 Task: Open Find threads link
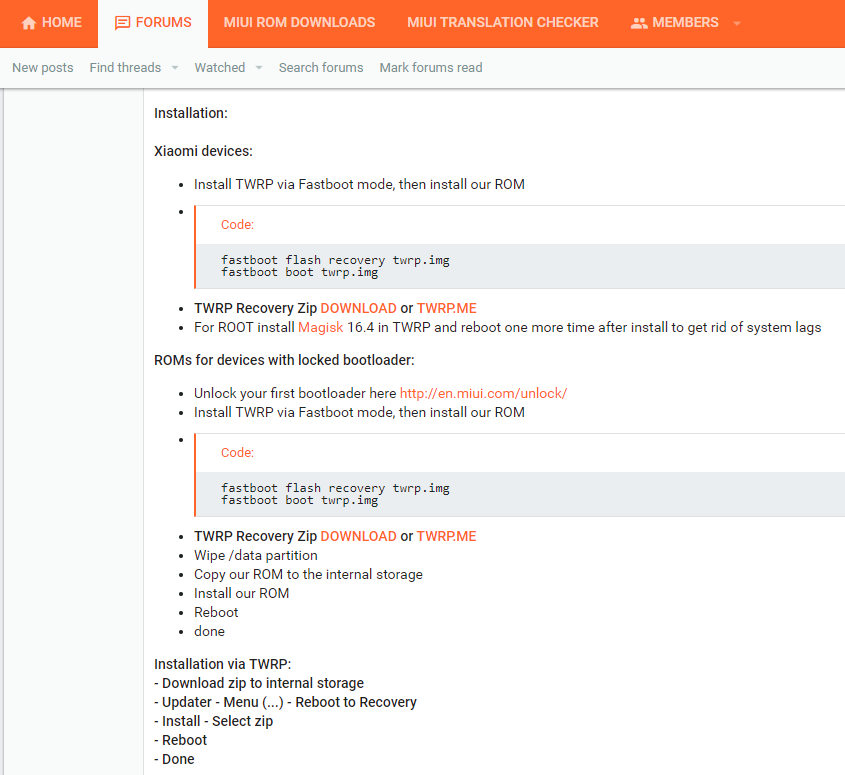125,67
